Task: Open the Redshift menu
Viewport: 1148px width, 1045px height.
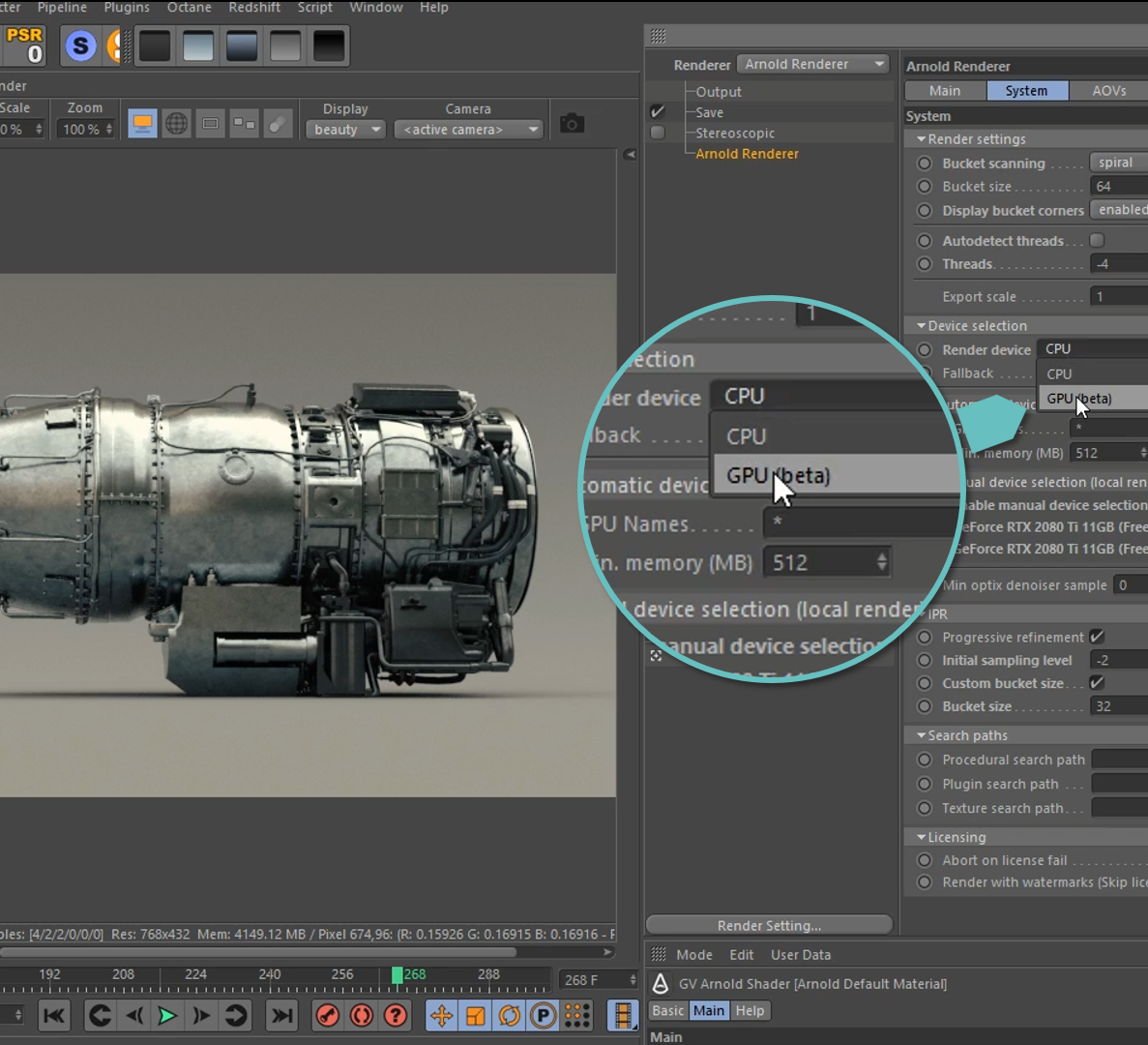Action: [x=254, y=8]
